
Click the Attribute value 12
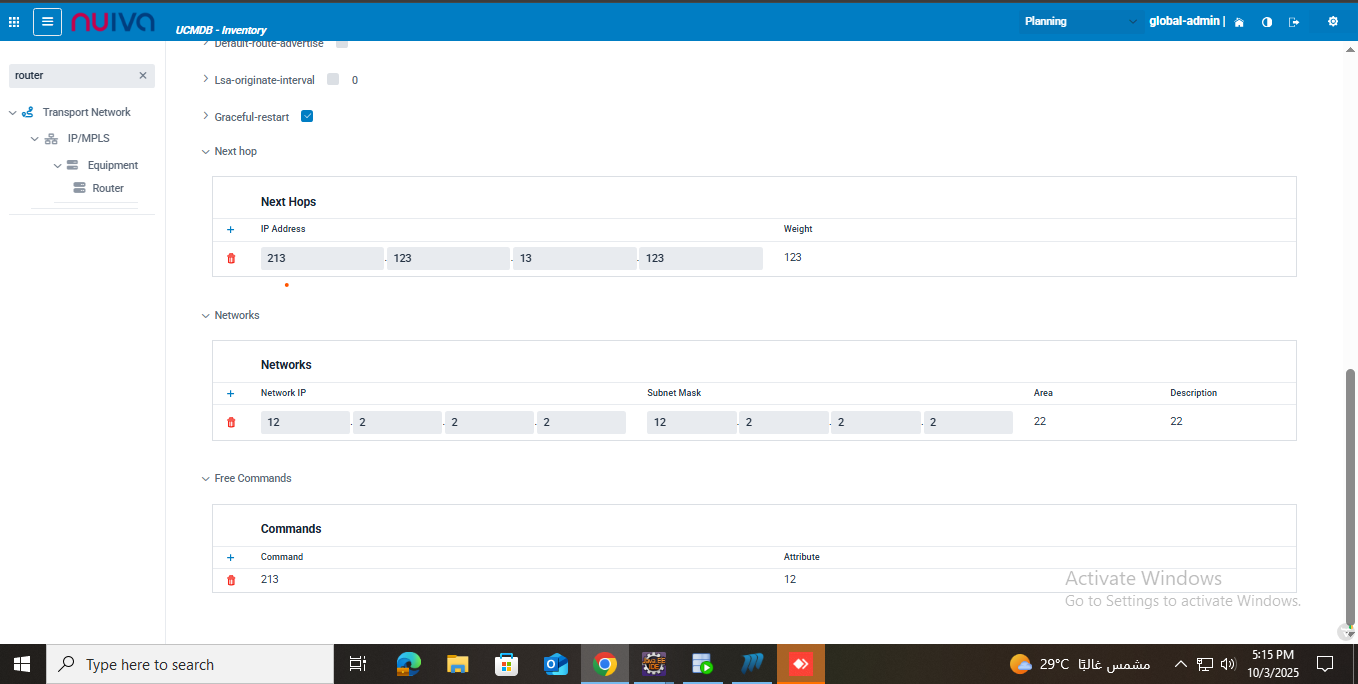pos(790,579)
